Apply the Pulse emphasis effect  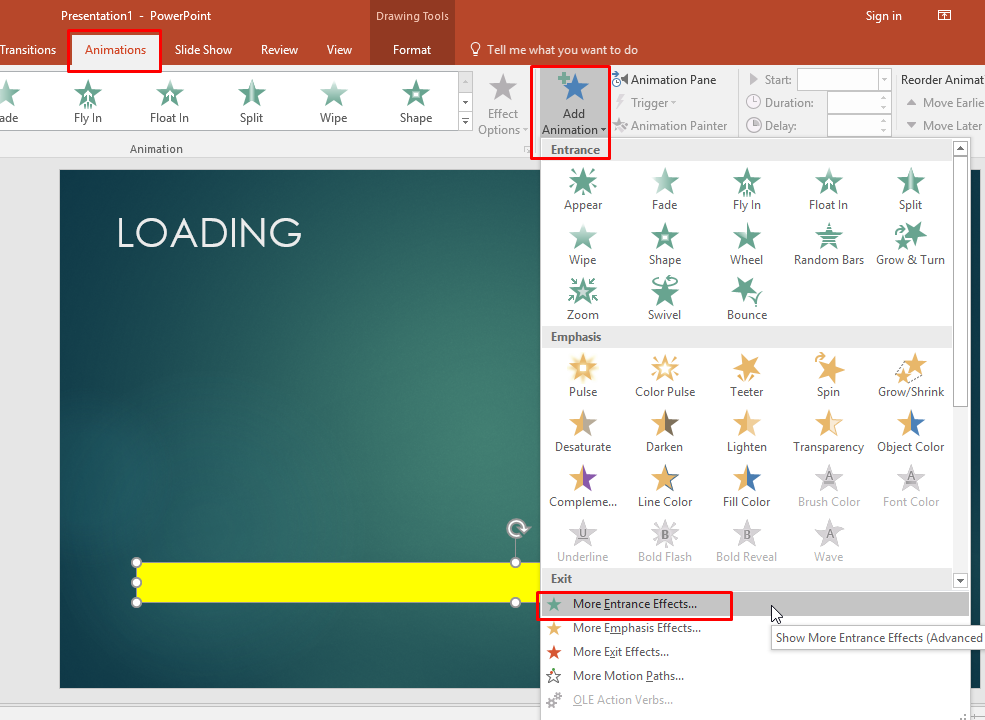(x=583, y=375)
